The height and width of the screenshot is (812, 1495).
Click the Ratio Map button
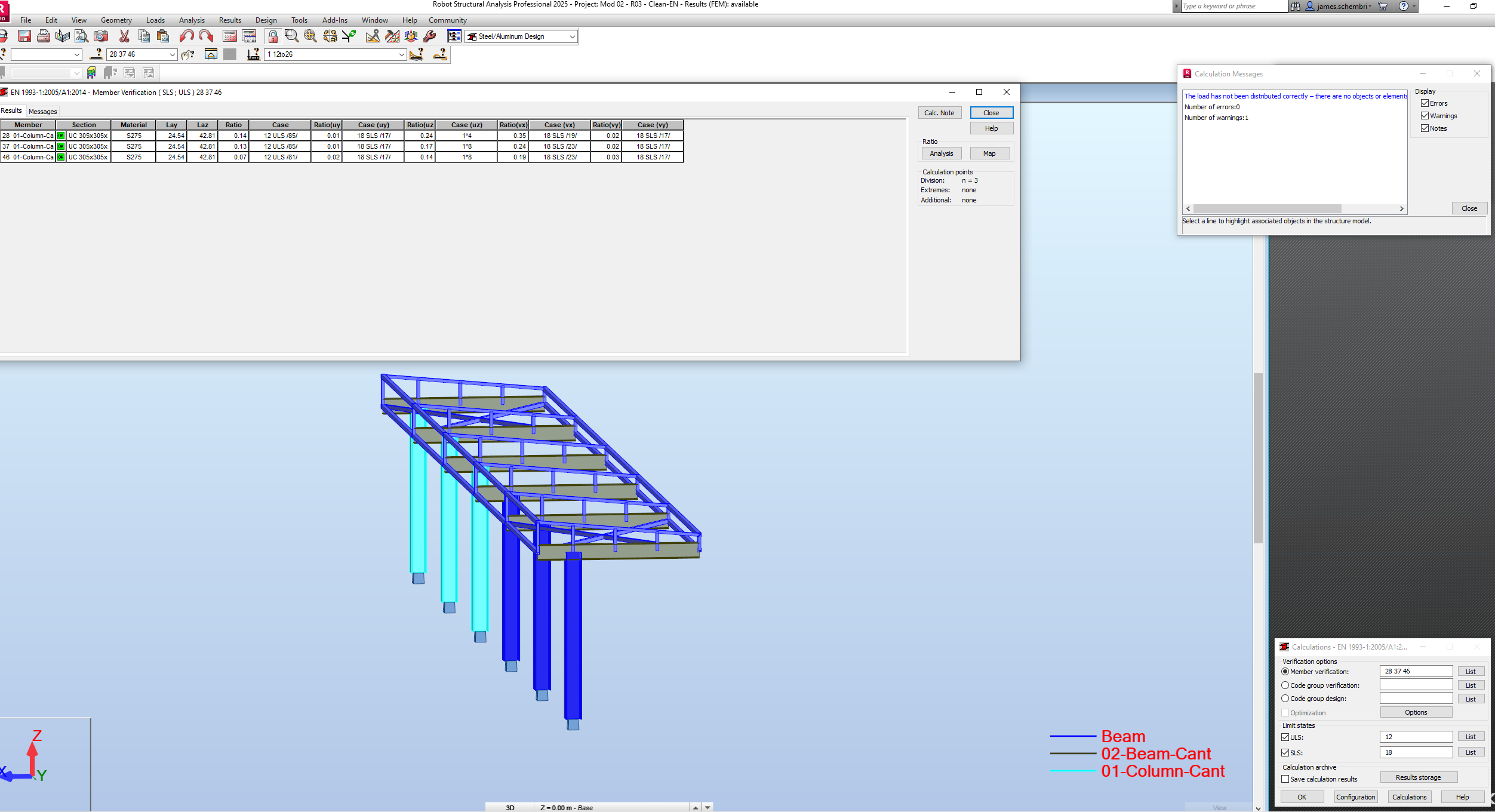point(989,153)
